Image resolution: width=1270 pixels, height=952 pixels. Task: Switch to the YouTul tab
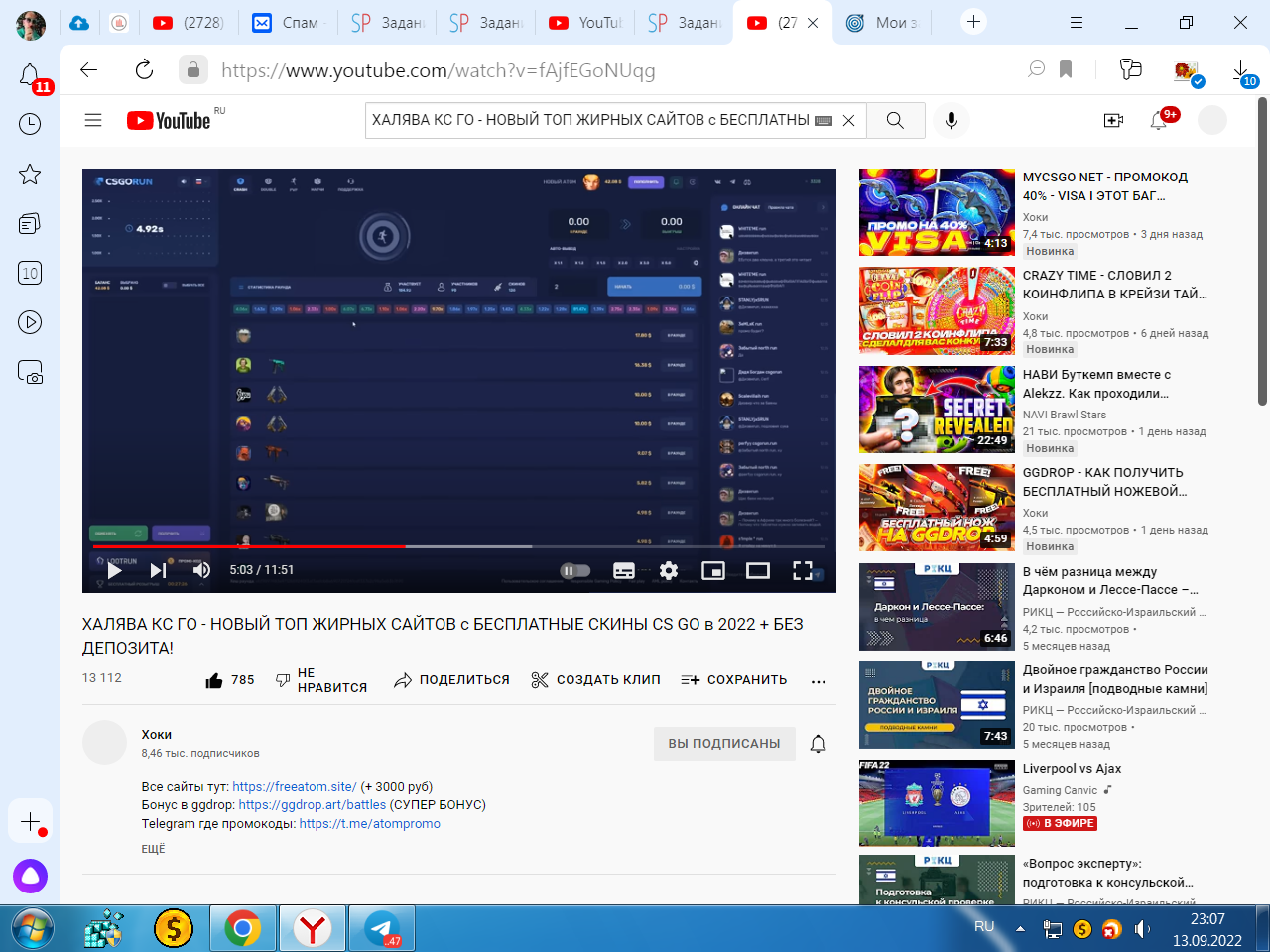(585, 23)
